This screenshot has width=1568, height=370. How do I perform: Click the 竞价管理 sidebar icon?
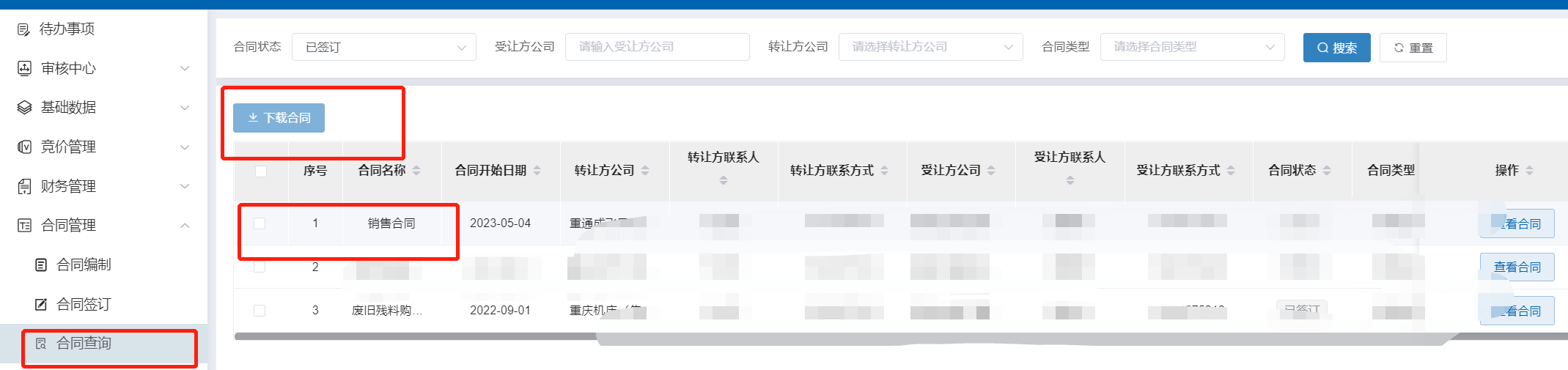(24, 147)
